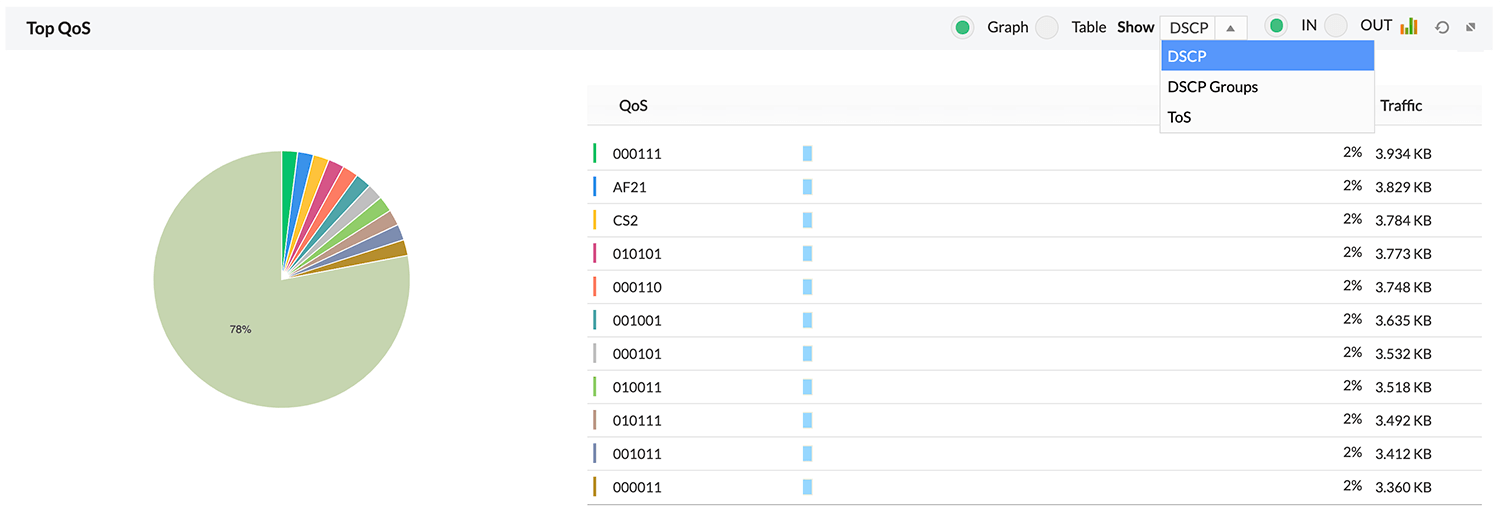Select the IN traffic radio button
The image size is (1500, 511).
[1276, 27]
